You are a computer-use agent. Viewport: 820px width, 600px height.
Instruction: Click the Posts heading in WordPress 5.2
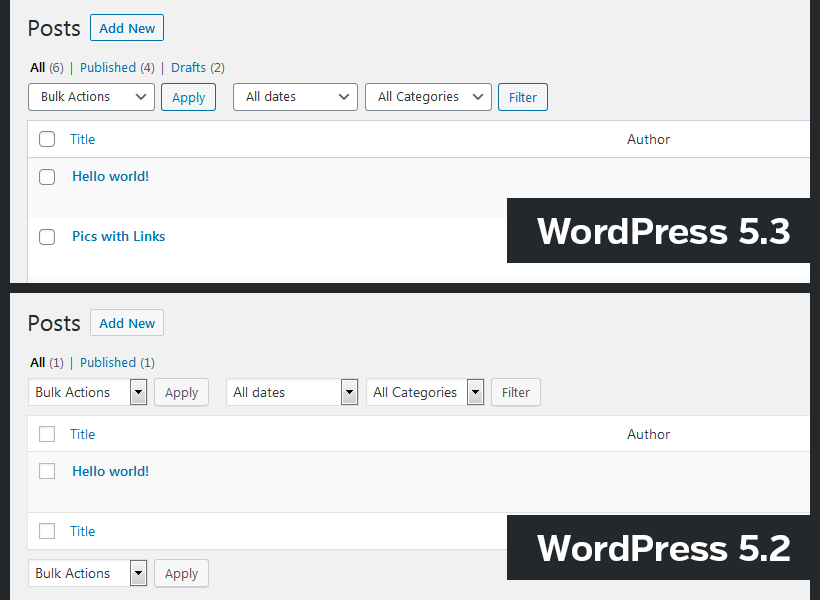[54, 323]
